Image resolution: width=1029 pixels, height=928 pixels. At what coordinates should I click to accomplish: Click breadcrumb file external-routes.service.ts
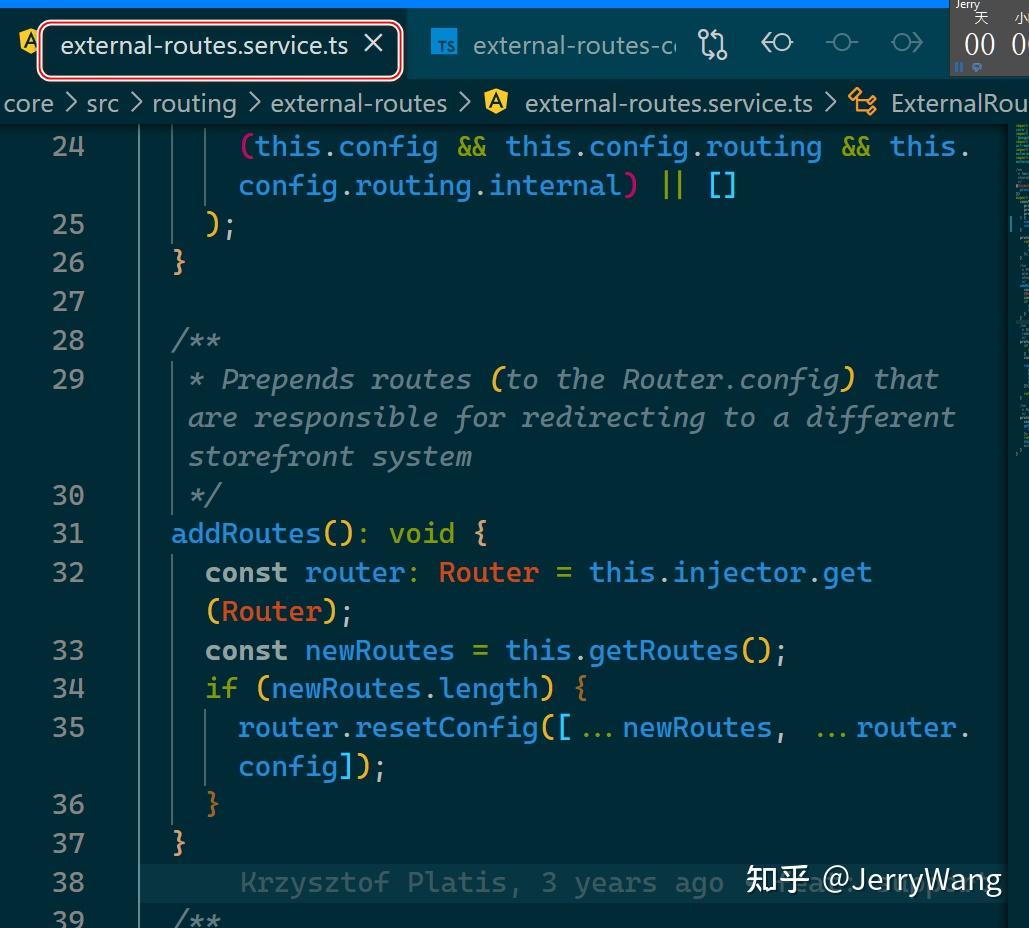668,104
